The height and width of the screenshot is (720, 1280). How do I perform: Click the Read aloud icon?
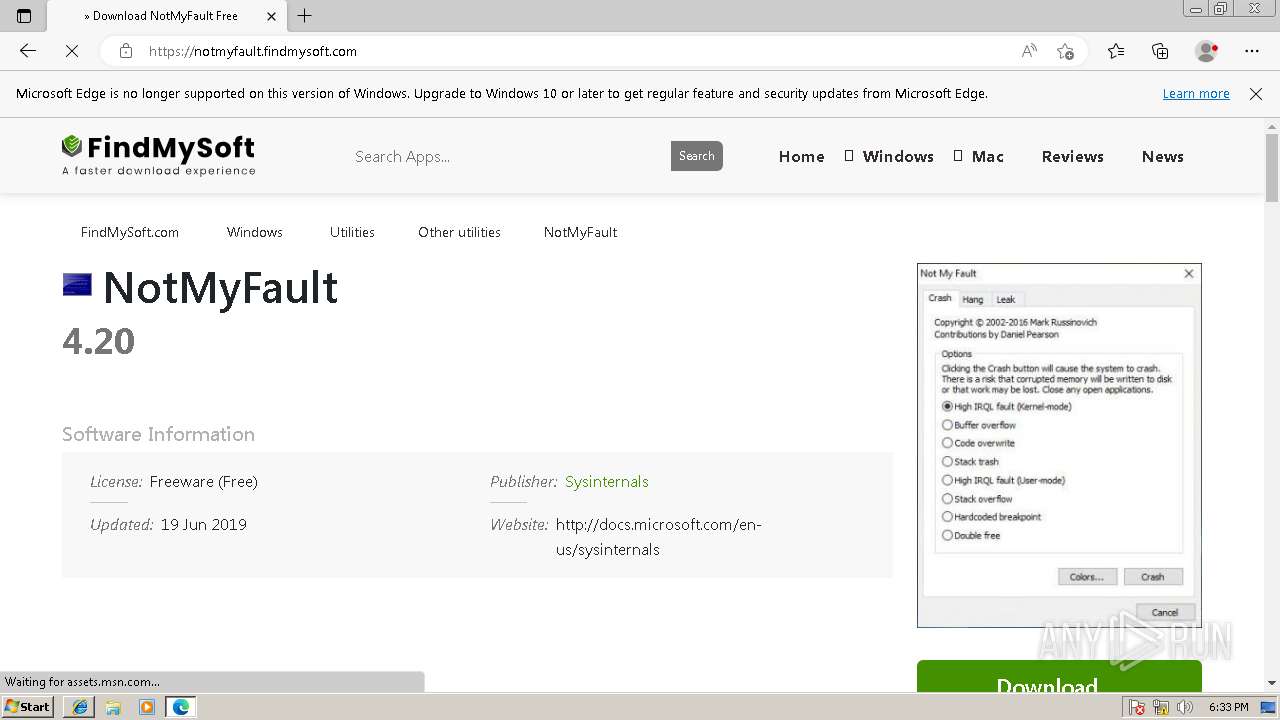[1029, 51]
